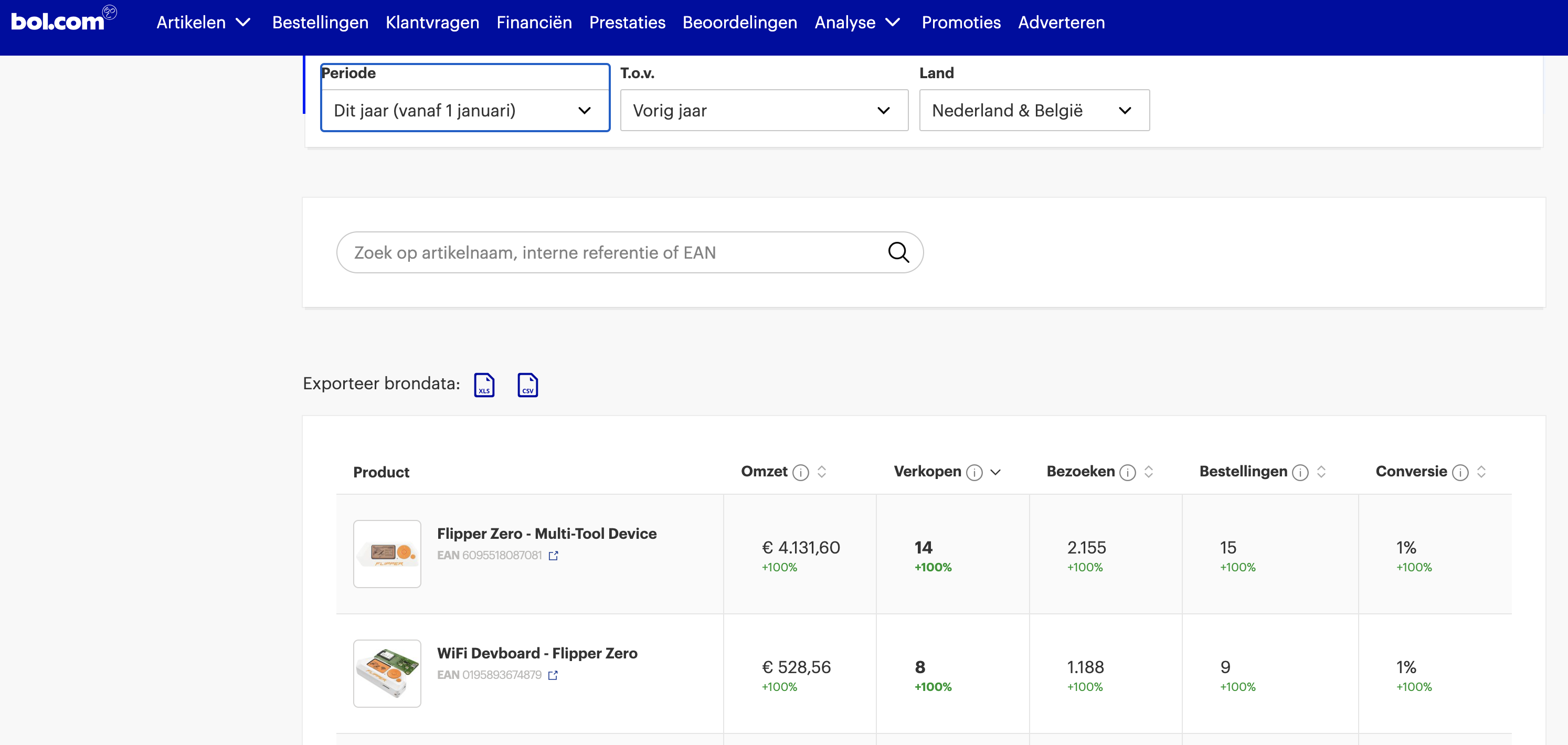Open Klantvragen page
This screenshot has width=1568, height=745.
pyautogui.click(x=432, y=23)
